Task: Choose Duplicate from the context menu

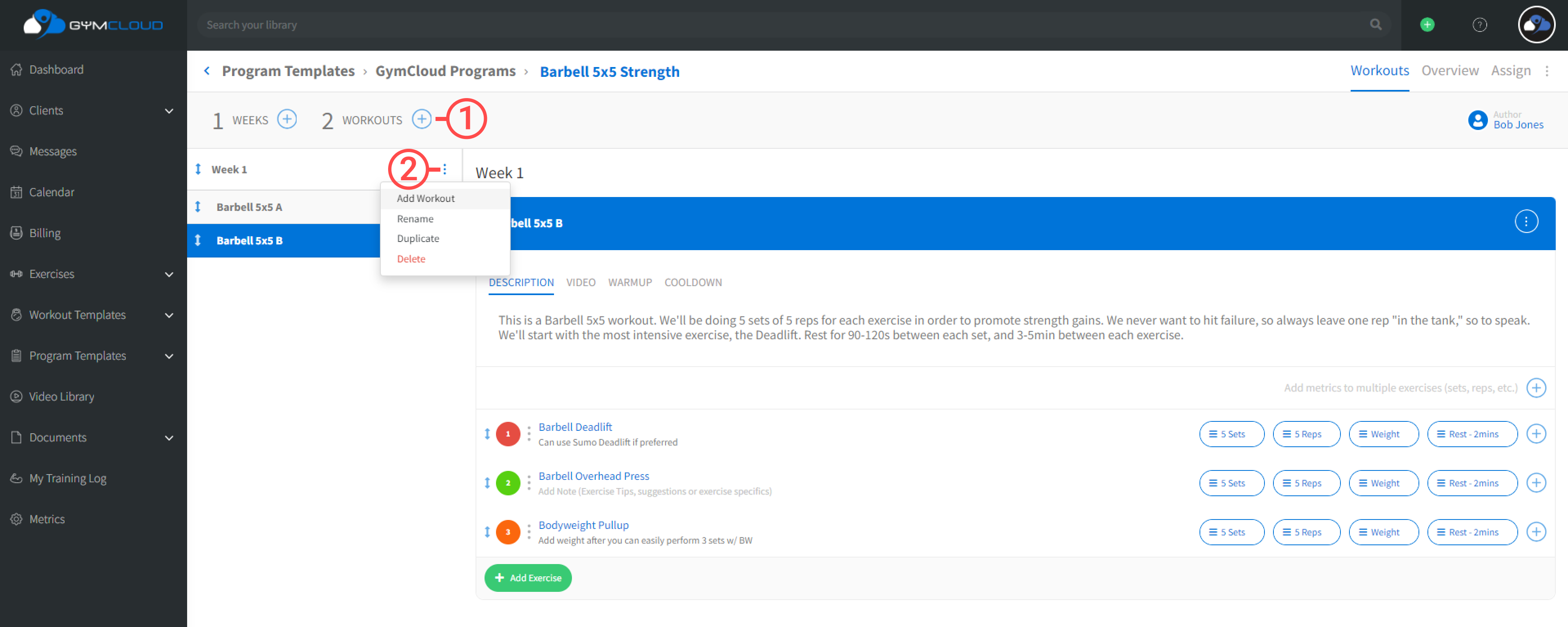Action: pos(418,239)
